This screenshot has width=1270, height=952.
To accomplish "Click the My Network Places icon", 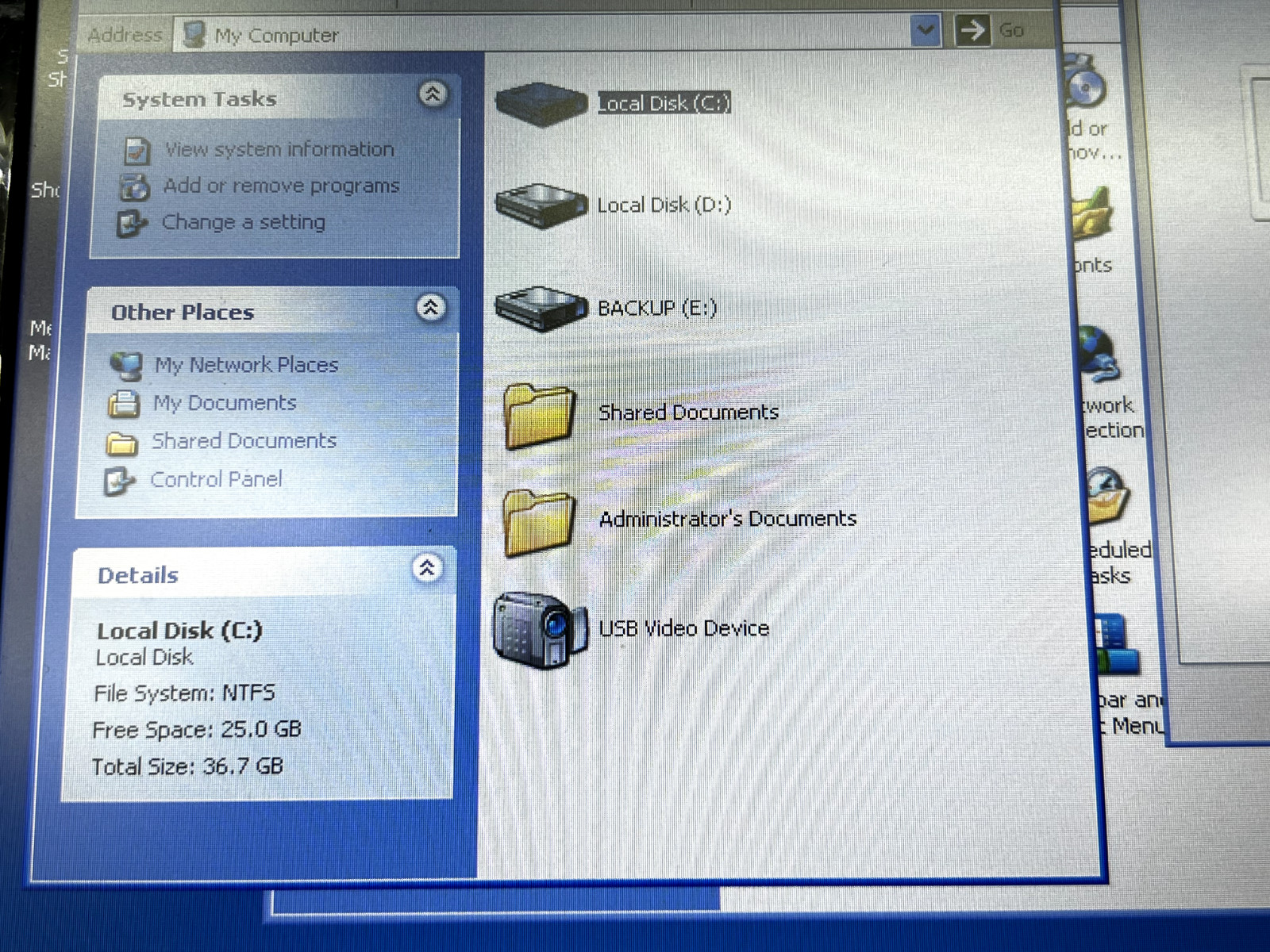I will tap(126, 366).
